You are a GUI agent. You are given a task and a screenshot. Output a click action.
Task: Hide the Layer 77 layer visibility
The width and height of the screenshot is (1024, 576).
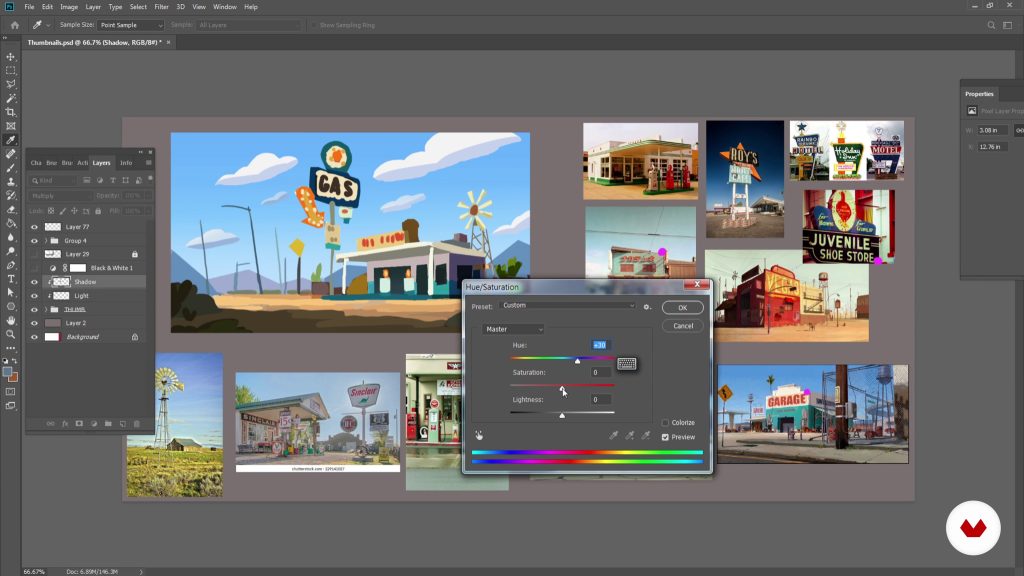pos(34,227)
